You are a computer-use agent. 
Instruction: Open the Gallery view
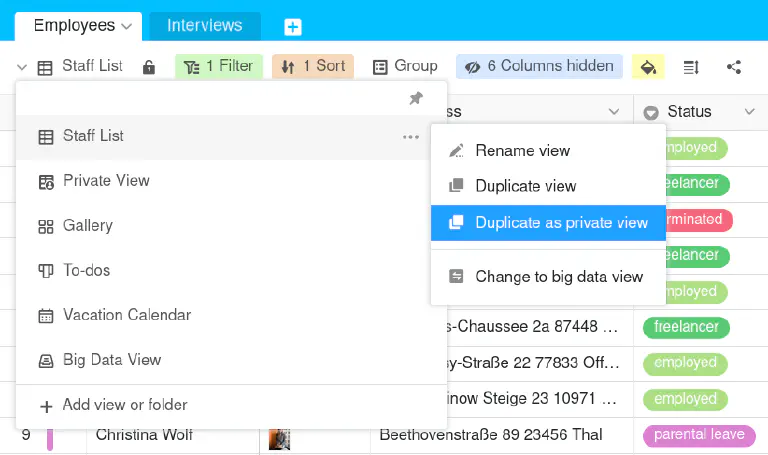point(88,226)
